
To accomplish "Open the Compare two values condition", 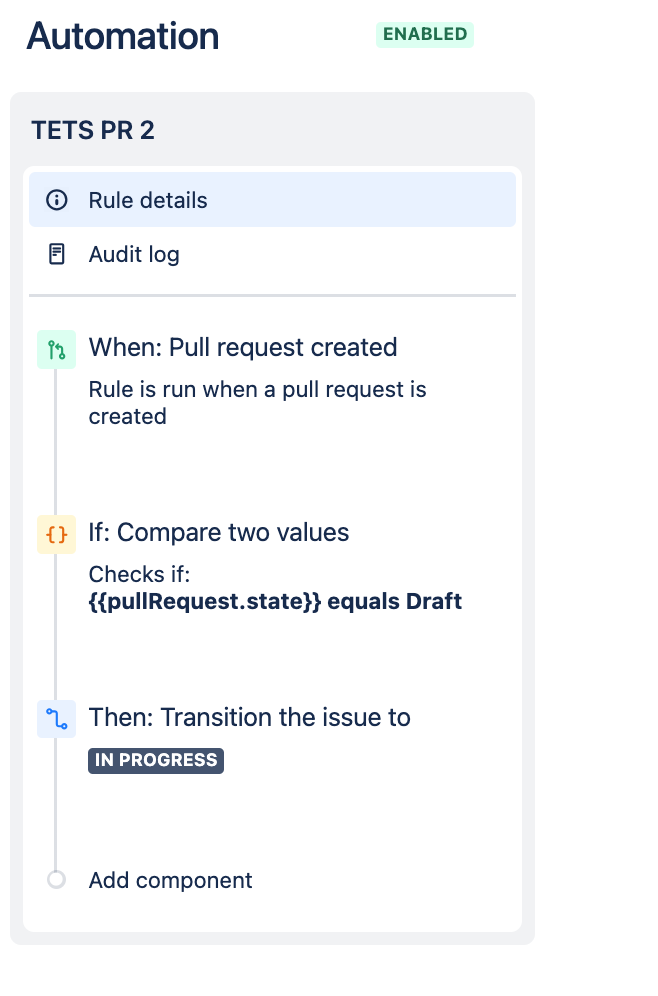I will click(x=219, y=532).
